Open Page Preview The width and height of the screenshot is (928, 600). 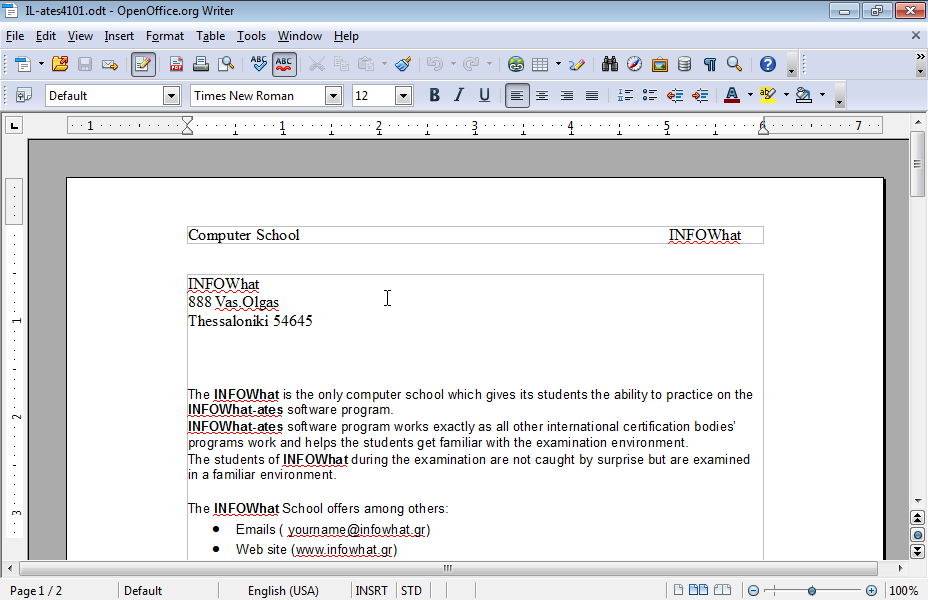click(x=225, y=64)
